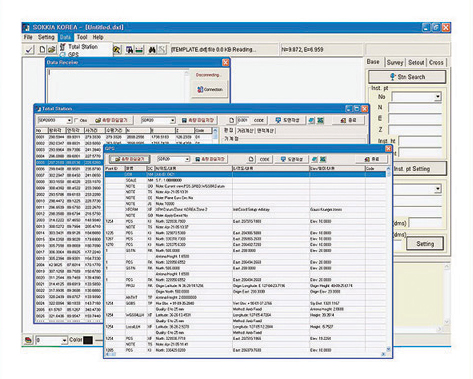This screenshot has width=473, height=379.
Task: Click the Connection button in Data Receive window
Action: [210, 89]
